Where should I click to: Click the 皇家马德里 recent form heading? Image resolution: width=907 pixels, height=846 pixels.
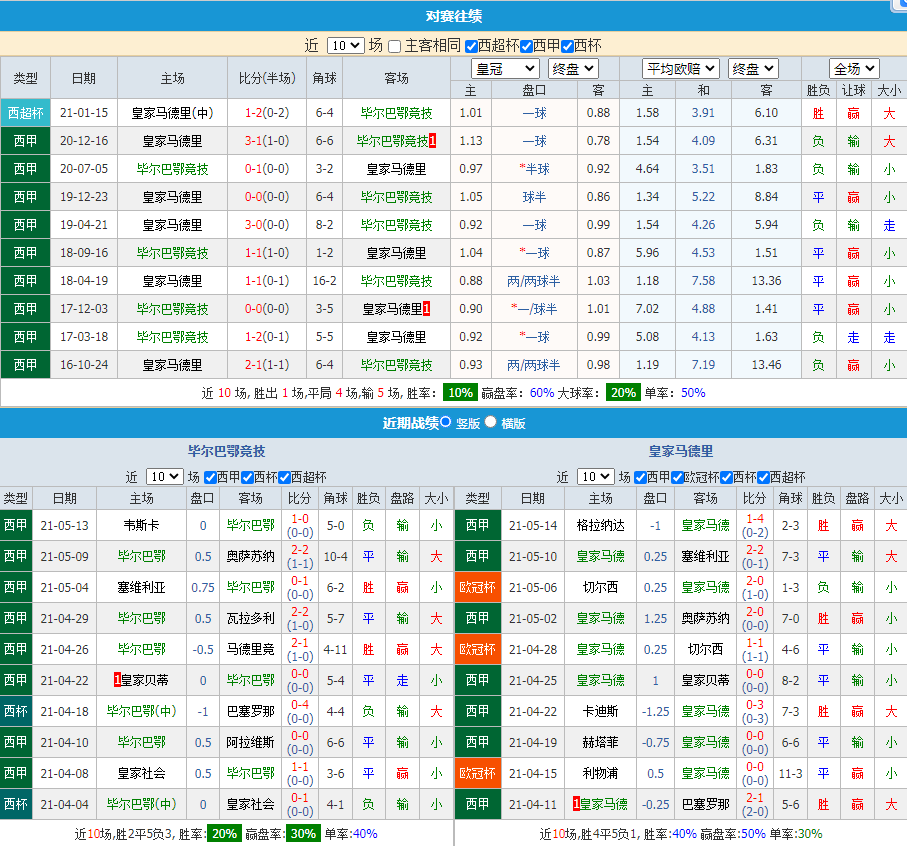click(x=681, y=451)
